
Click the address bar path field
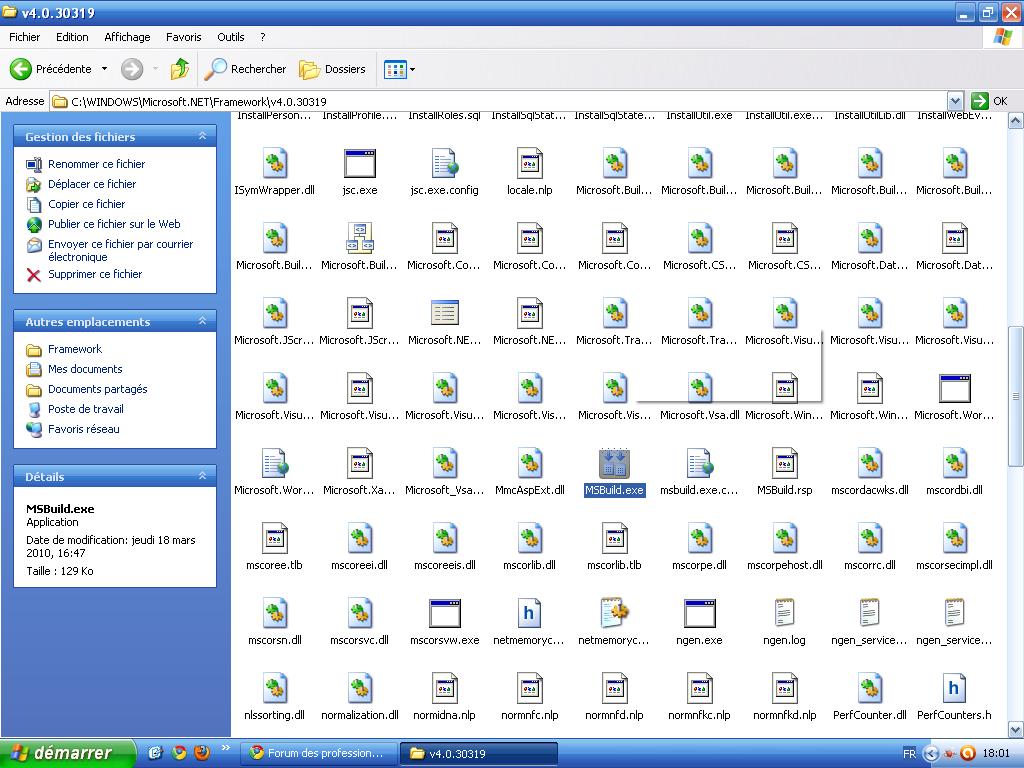(x=500, y=101)
